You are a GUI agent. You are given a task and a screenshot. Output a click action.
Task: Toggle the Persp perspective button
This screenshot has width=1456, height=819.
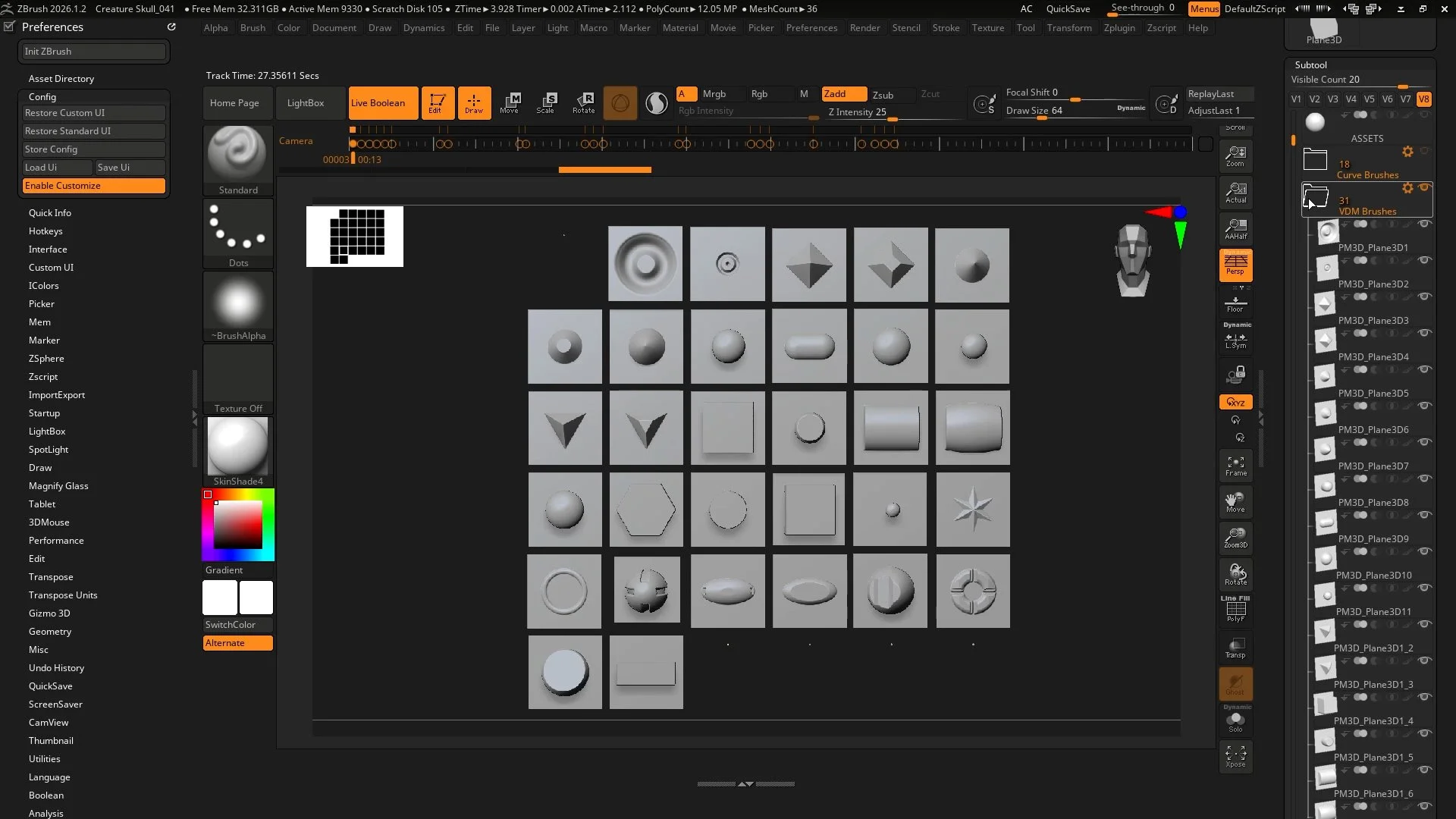click(1235, 265)
